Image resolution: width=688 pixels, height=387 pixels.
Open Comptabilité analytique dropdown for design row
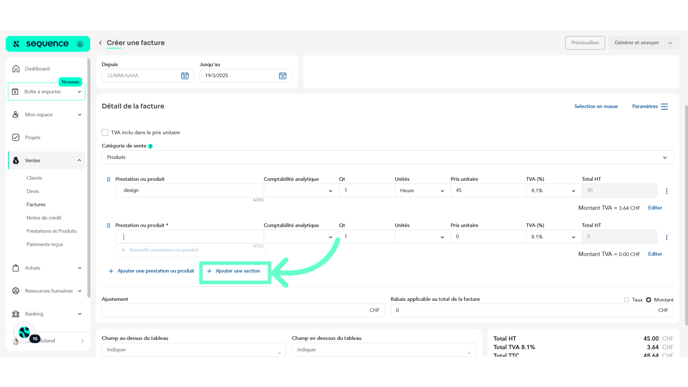301,191
